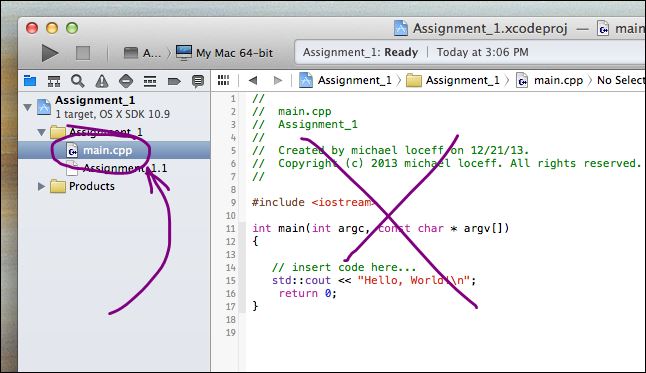Click main.cpp in the jump bar
646x373 pixels.
550,80
